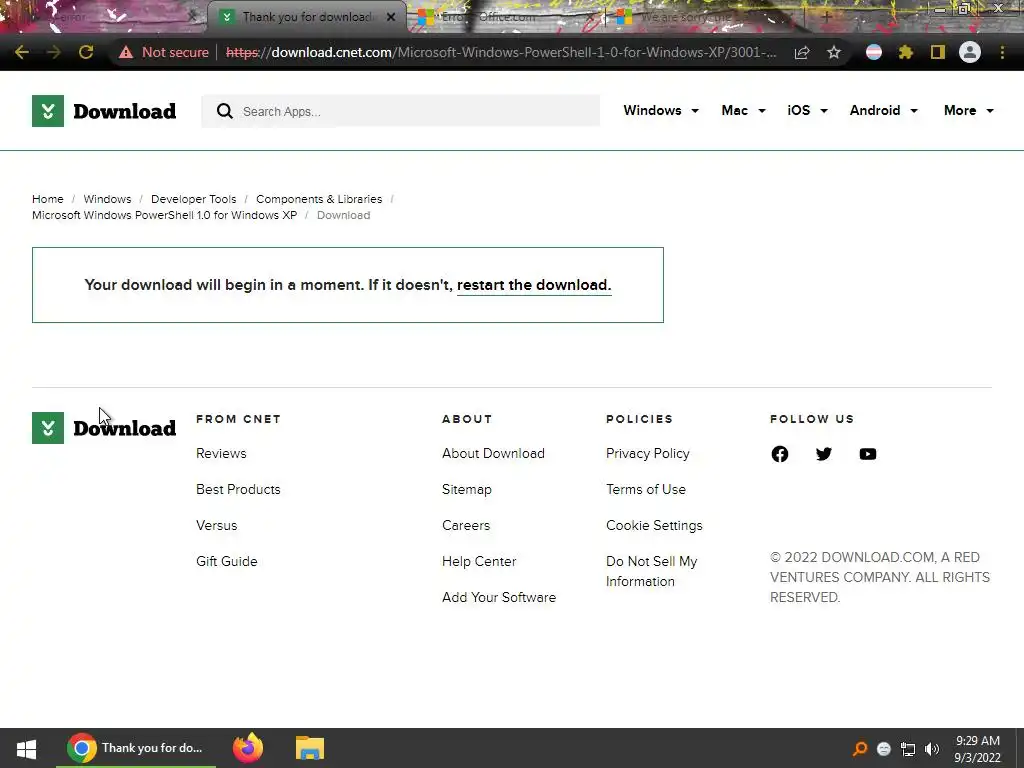Viewport: 1024px width, 768px height.
Task: Click the footer Download logo
Action: point(104,428)
